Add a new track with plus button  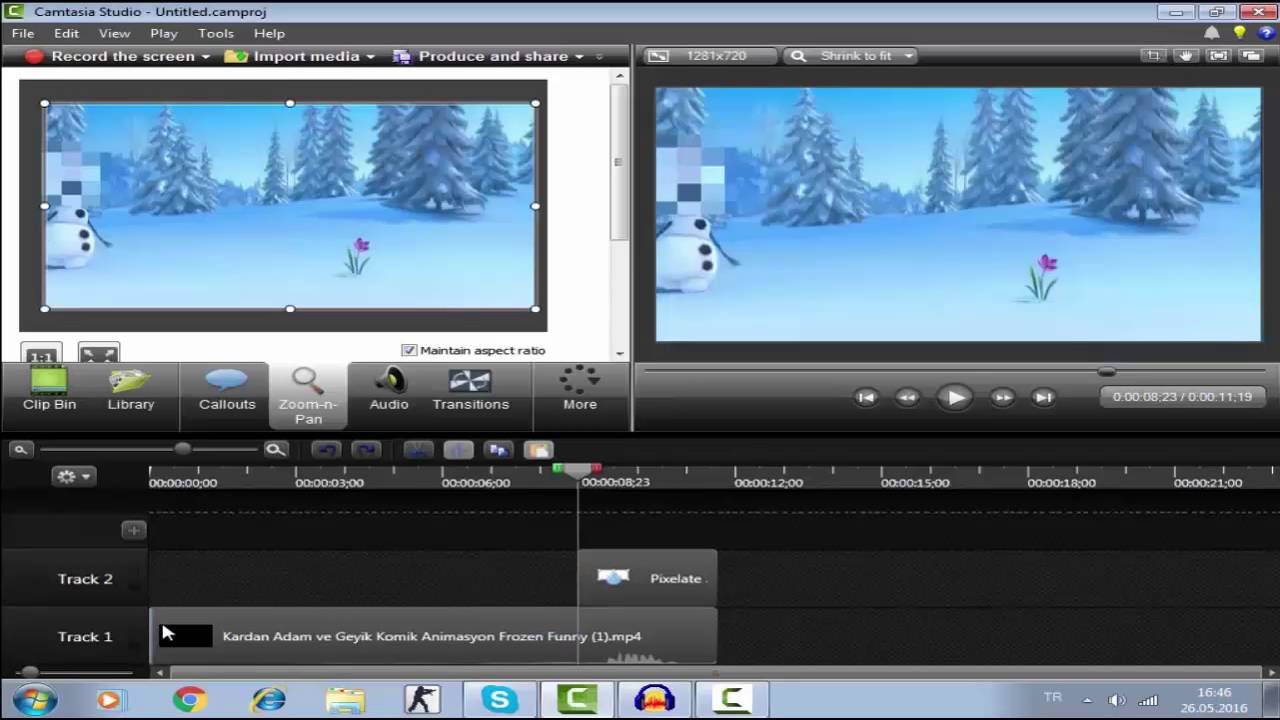click(133, 530)
